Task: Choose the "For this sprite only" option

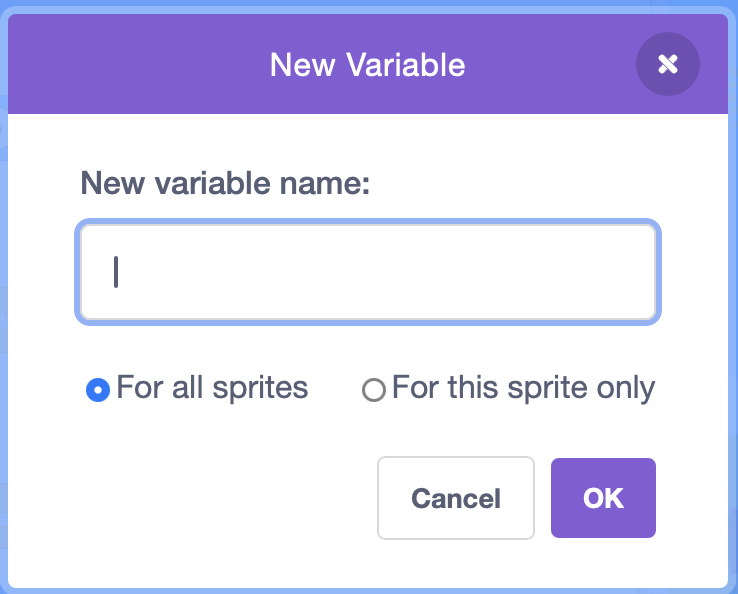Action: [x=373, y=390]
